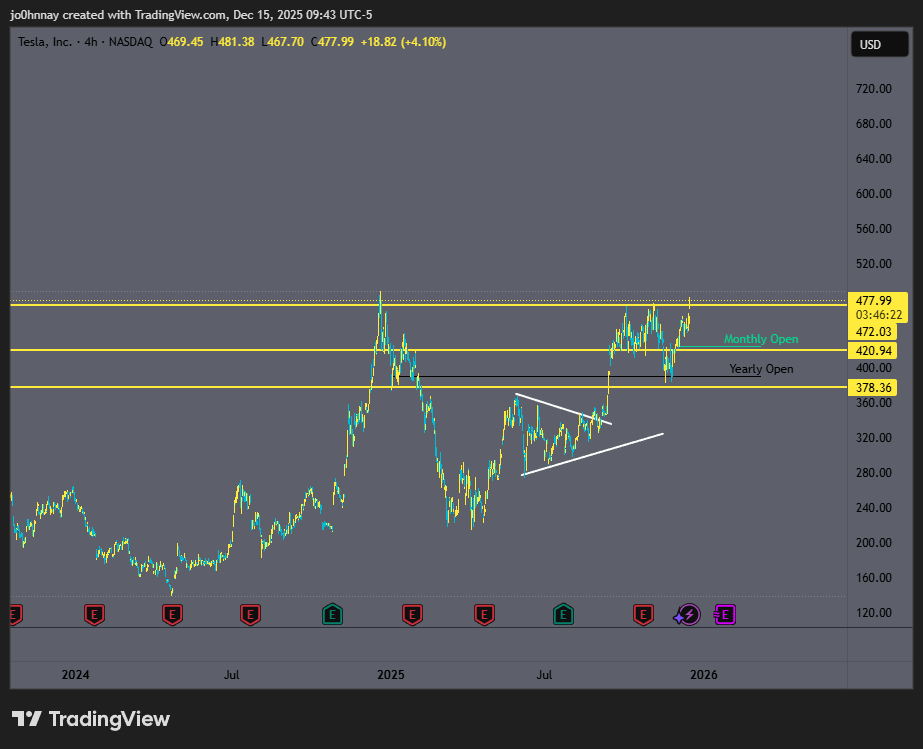
Task: Click the 472.03 horizontal line price label
Action: [873, 332]
